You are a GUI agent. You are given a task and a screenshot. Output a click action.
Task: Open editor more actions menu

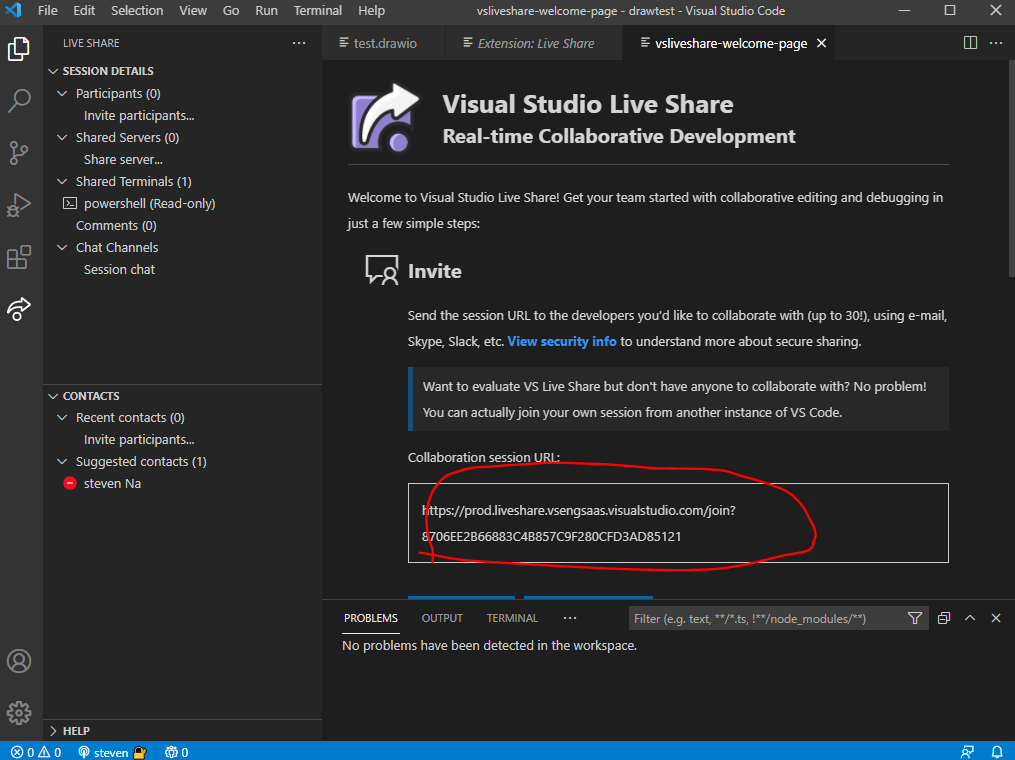pos(996,43)
